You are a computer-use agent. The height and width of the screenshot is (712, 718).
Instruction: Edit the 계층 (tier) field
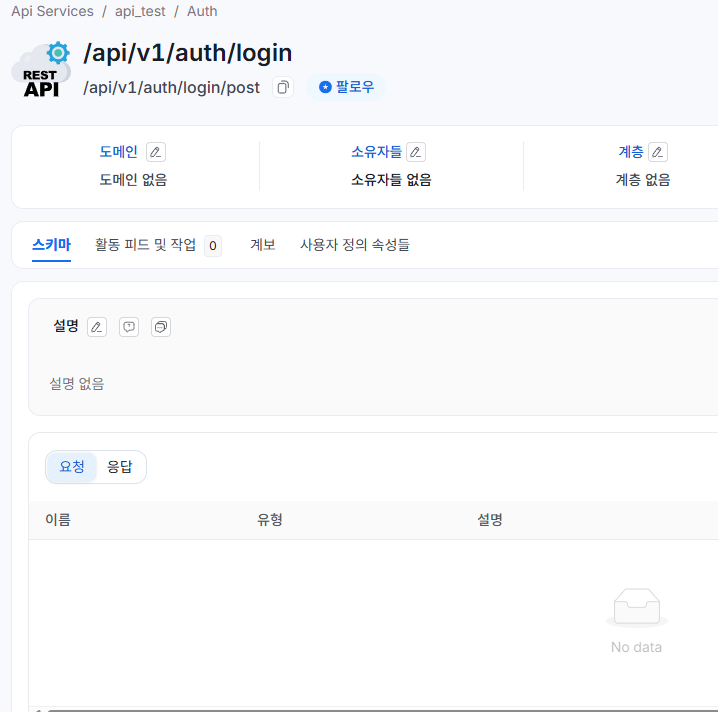tap(657, 152)
